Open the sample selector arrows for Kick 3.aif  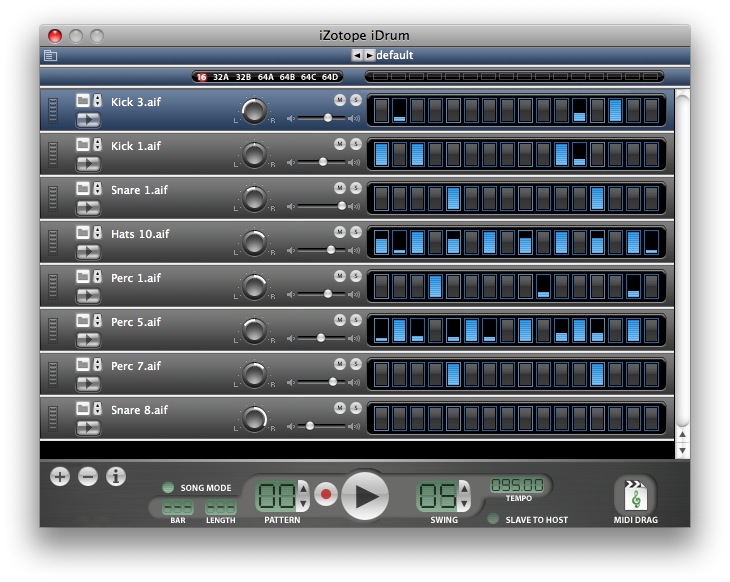(97, 101)
